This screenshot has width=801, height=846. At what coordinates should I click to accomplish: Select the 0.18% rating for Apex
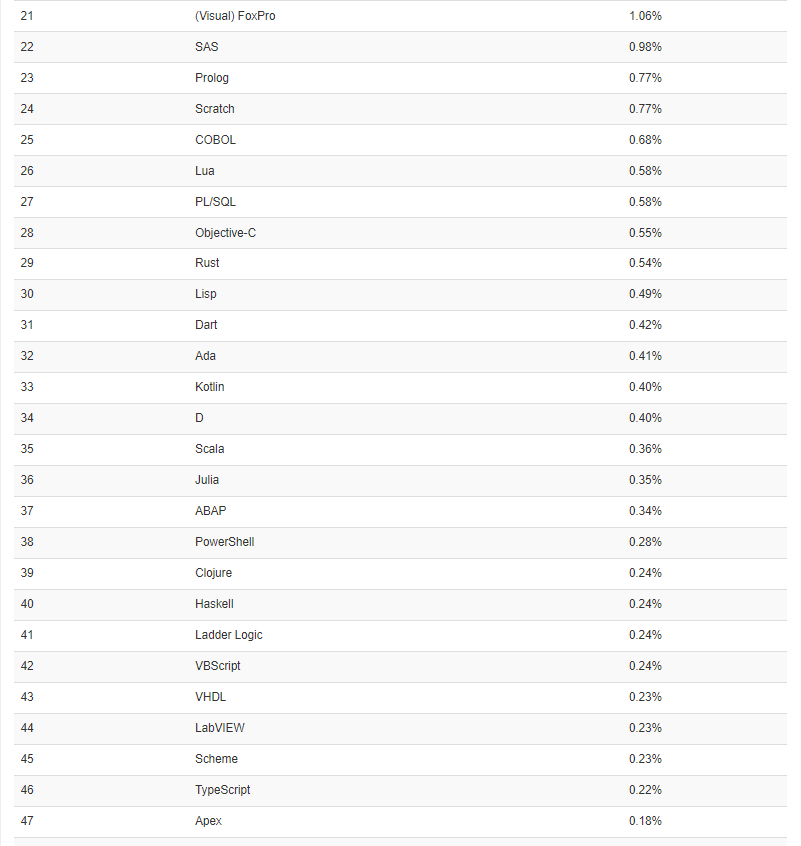(x=645, y=821)
